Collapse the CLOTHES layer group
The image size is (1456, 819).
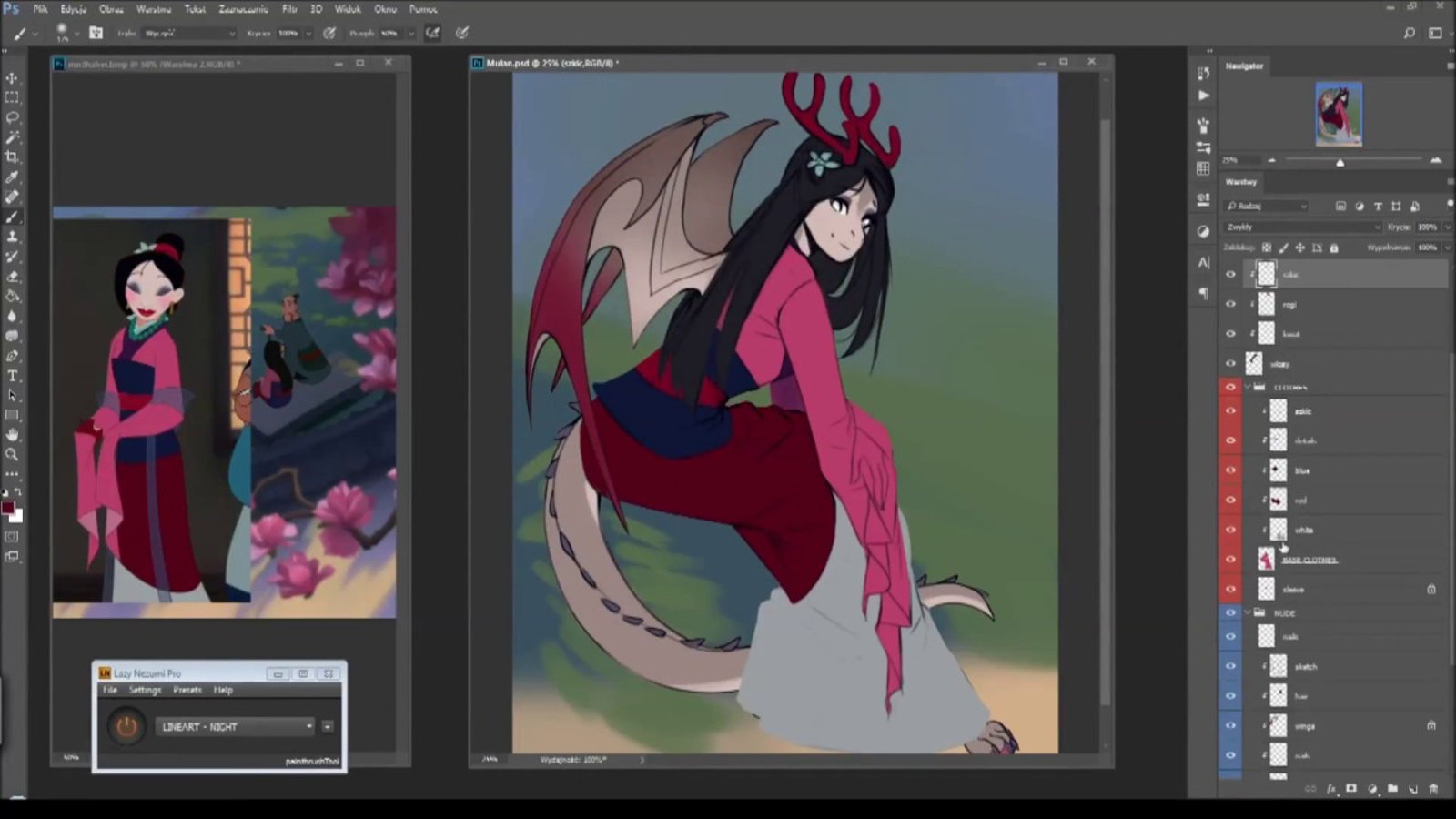coord(1248,387)
